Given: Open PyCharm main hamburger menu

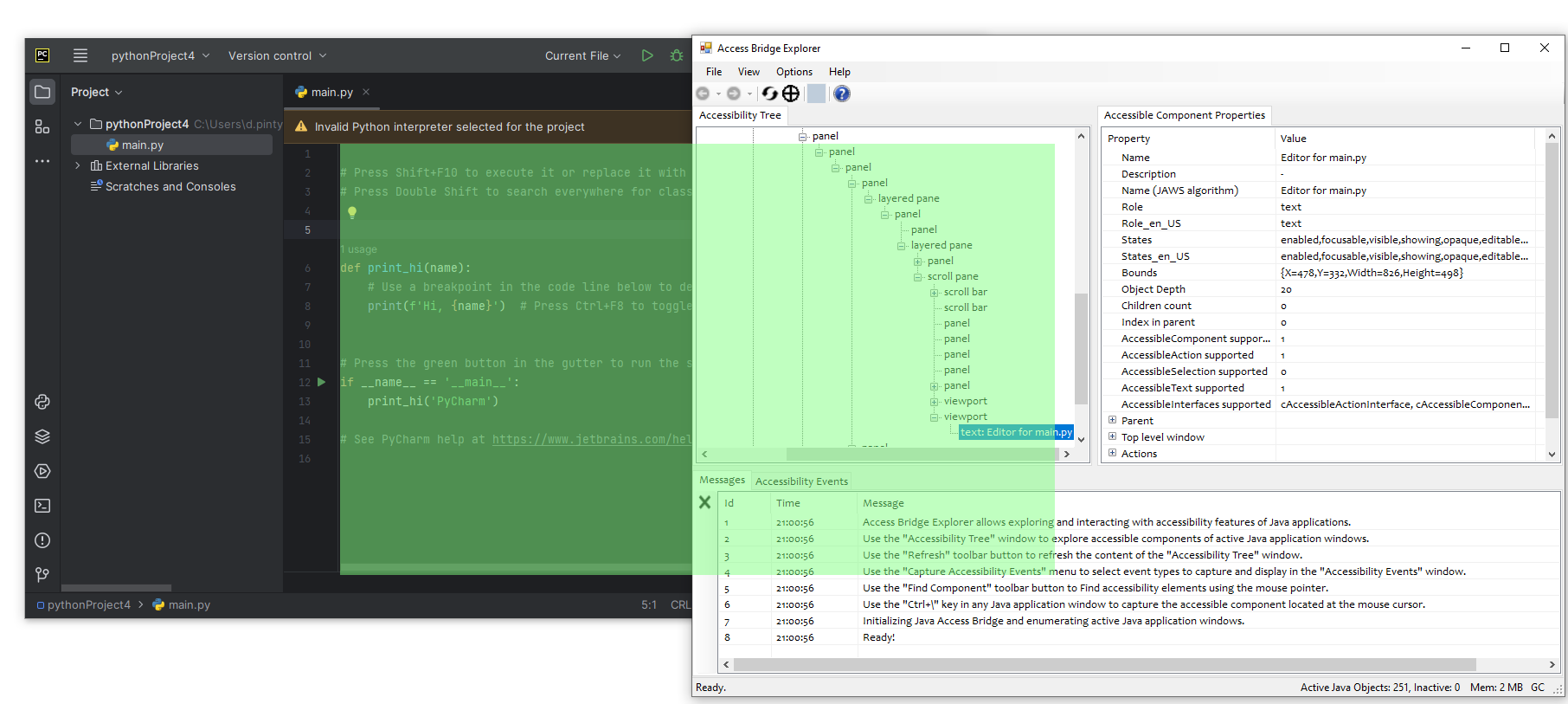Looking at the screenshot, I should (80, 55).
